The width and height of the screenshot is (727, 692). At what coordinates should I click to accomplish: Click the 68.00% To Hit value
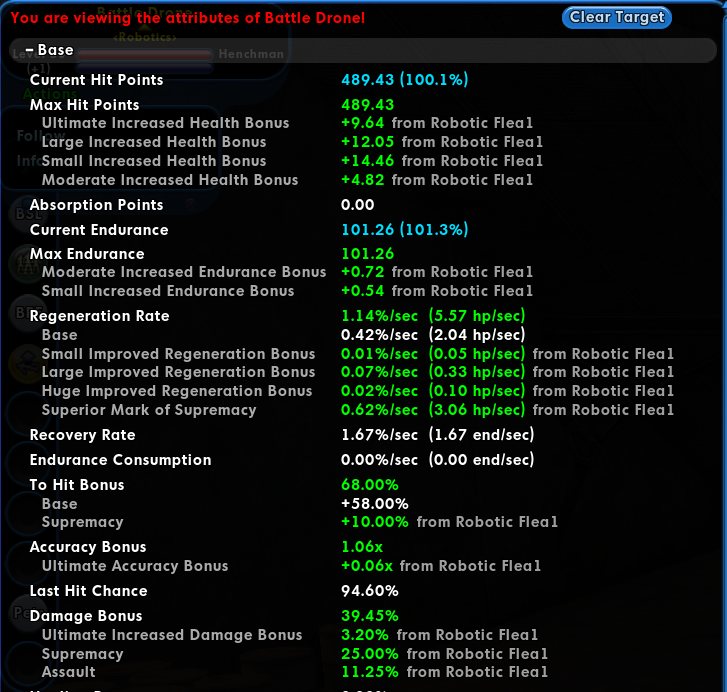370,485
